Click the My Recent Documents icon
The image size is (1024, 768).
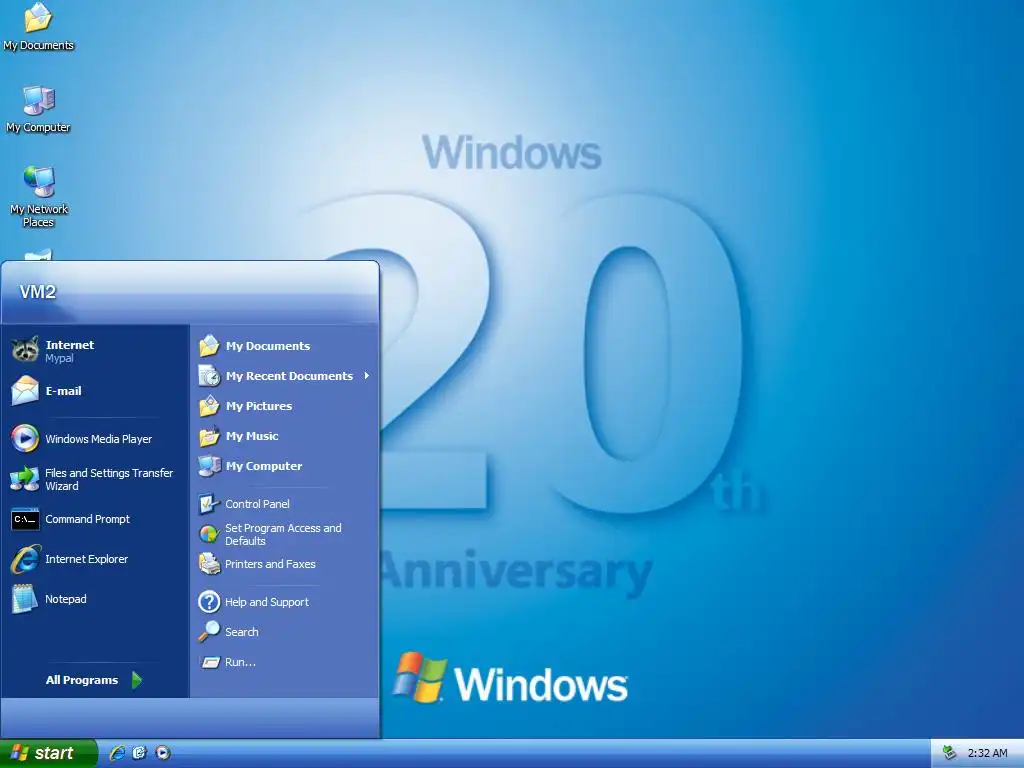click(209, 376)
